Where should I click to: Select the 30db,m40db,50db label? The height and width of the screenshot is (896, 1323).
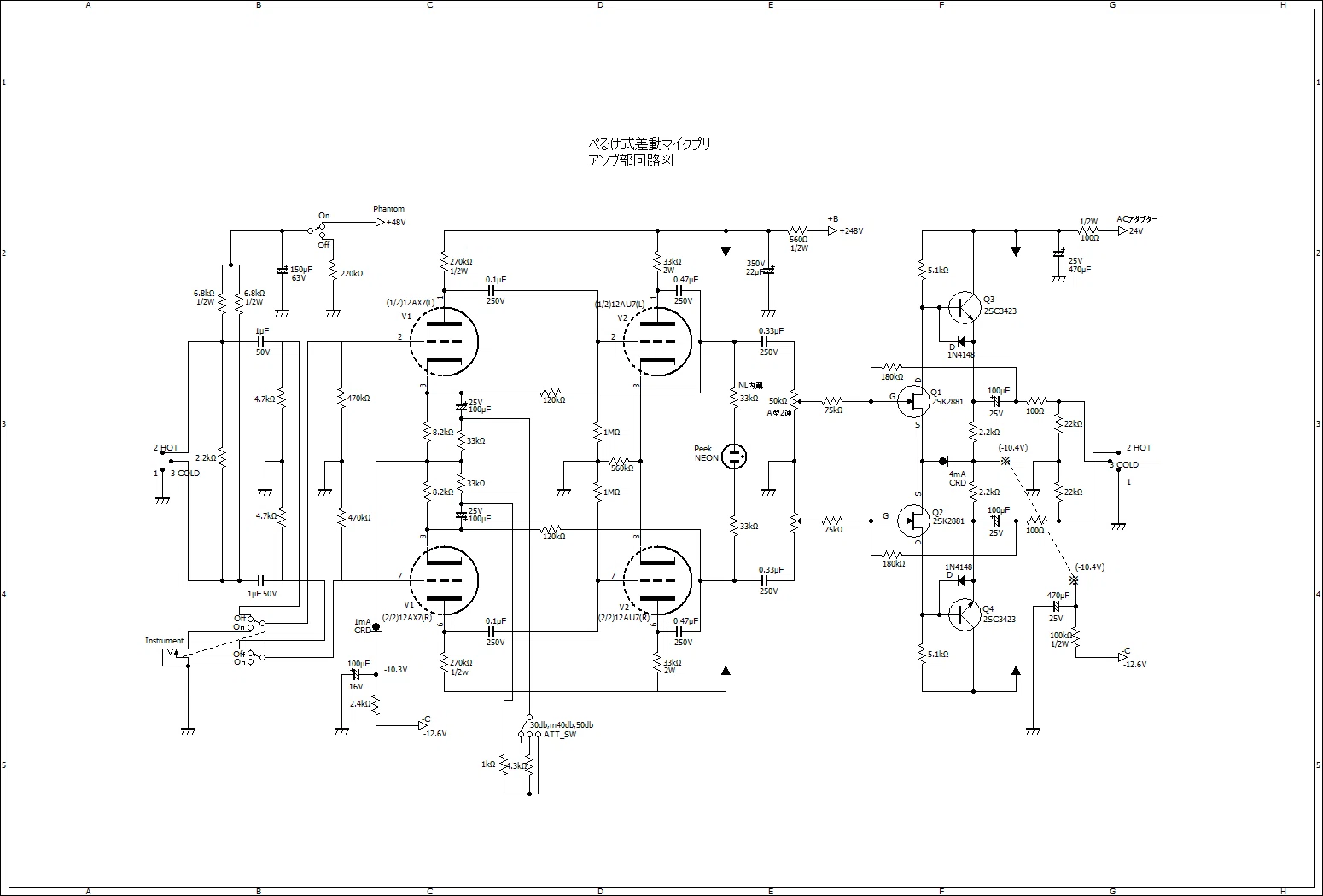coord(562,724)
